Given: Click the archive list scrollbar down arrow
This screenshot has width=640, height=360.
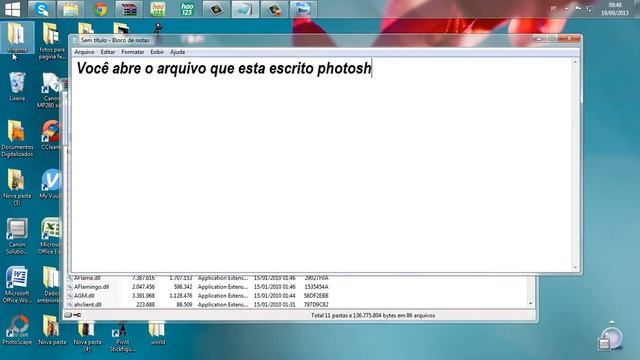Looking at the screenshot, I should pyautogui.click(x=531, y=304).
